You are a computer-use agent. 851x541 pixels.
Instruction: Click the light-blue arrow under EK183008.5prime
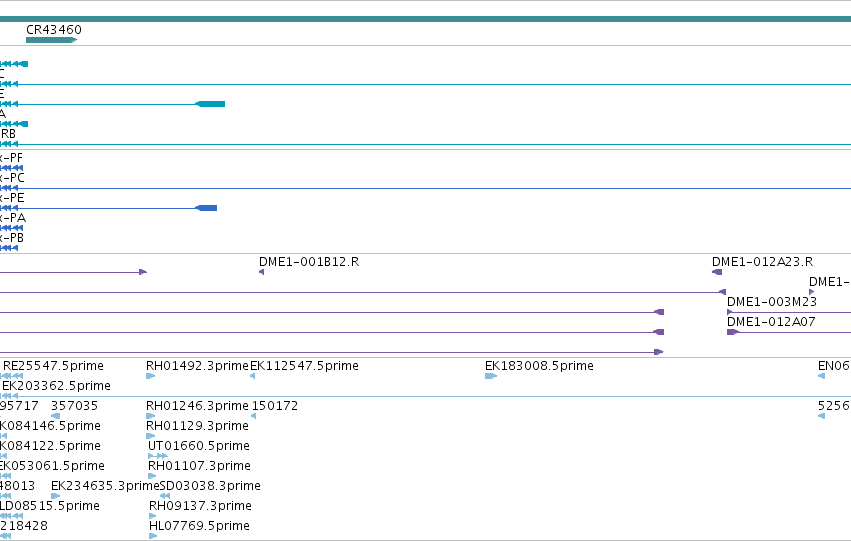[x=491, y=376]
